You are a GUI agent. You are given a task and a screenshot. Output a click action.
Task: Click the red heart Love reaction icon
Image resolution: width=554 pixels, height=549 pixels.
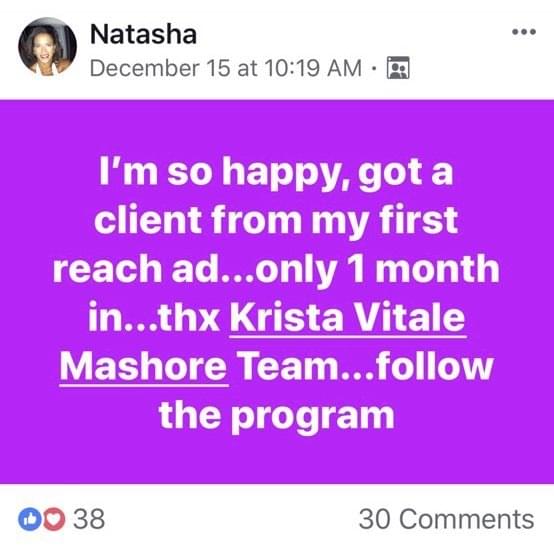(54, 519)
